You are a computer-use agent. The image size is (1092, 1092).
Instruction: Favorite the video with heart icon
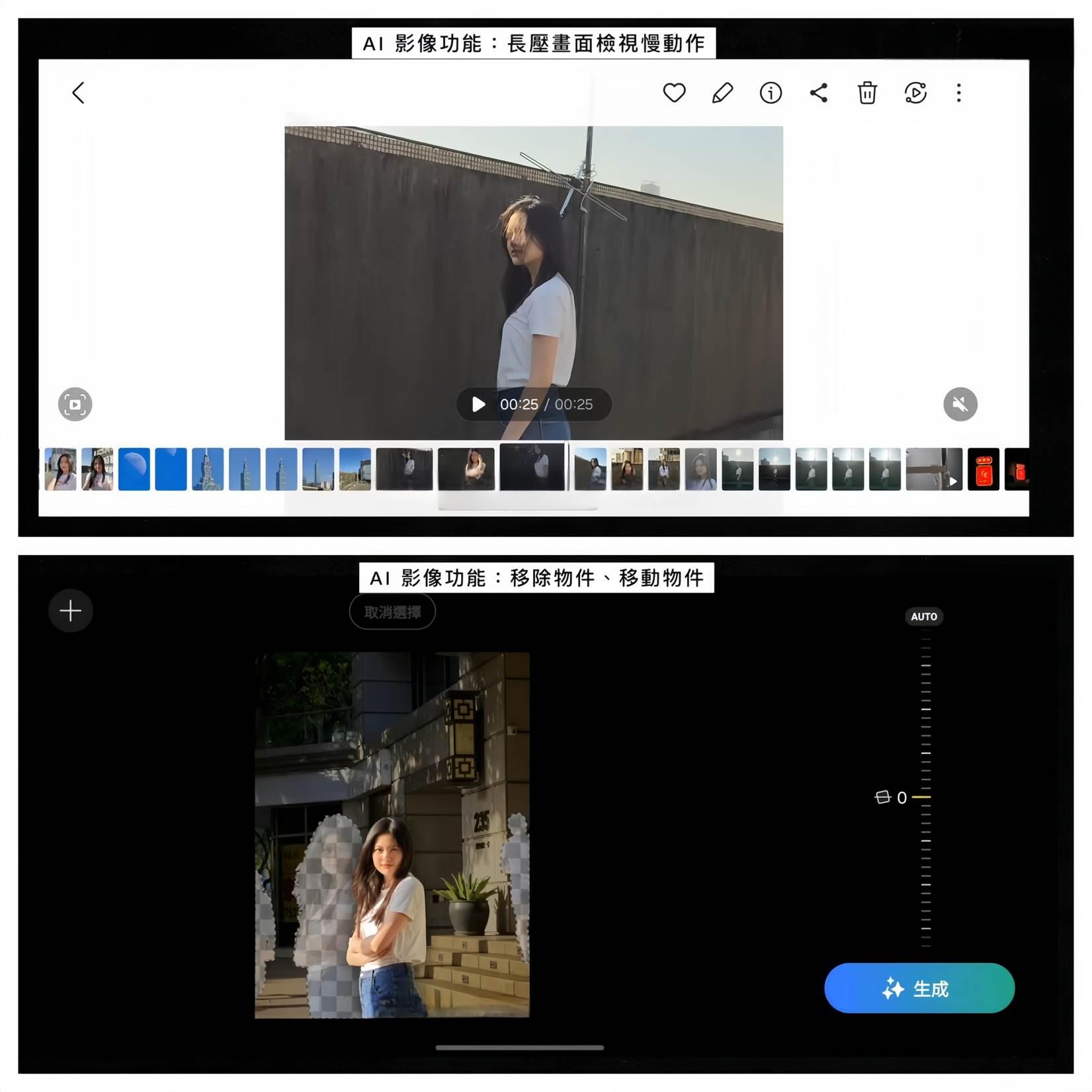(674, 93)
